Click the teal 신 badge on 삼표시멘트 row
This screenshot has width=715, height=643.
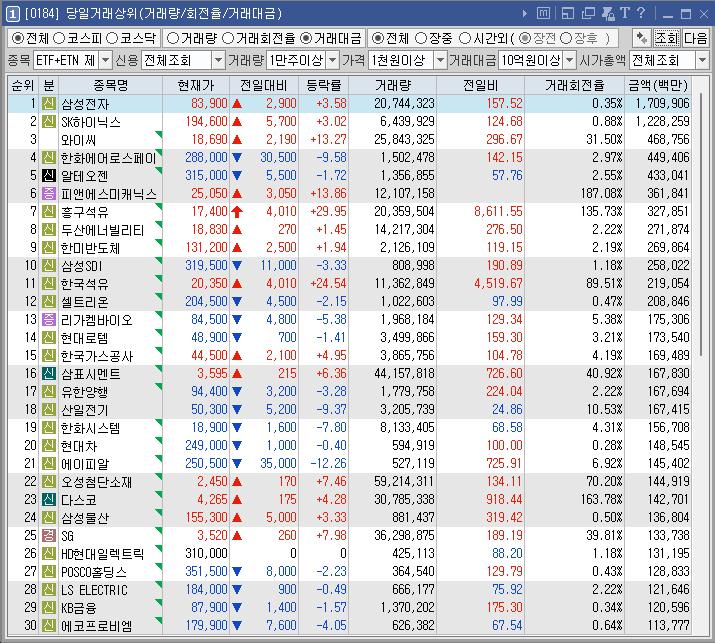49,373
